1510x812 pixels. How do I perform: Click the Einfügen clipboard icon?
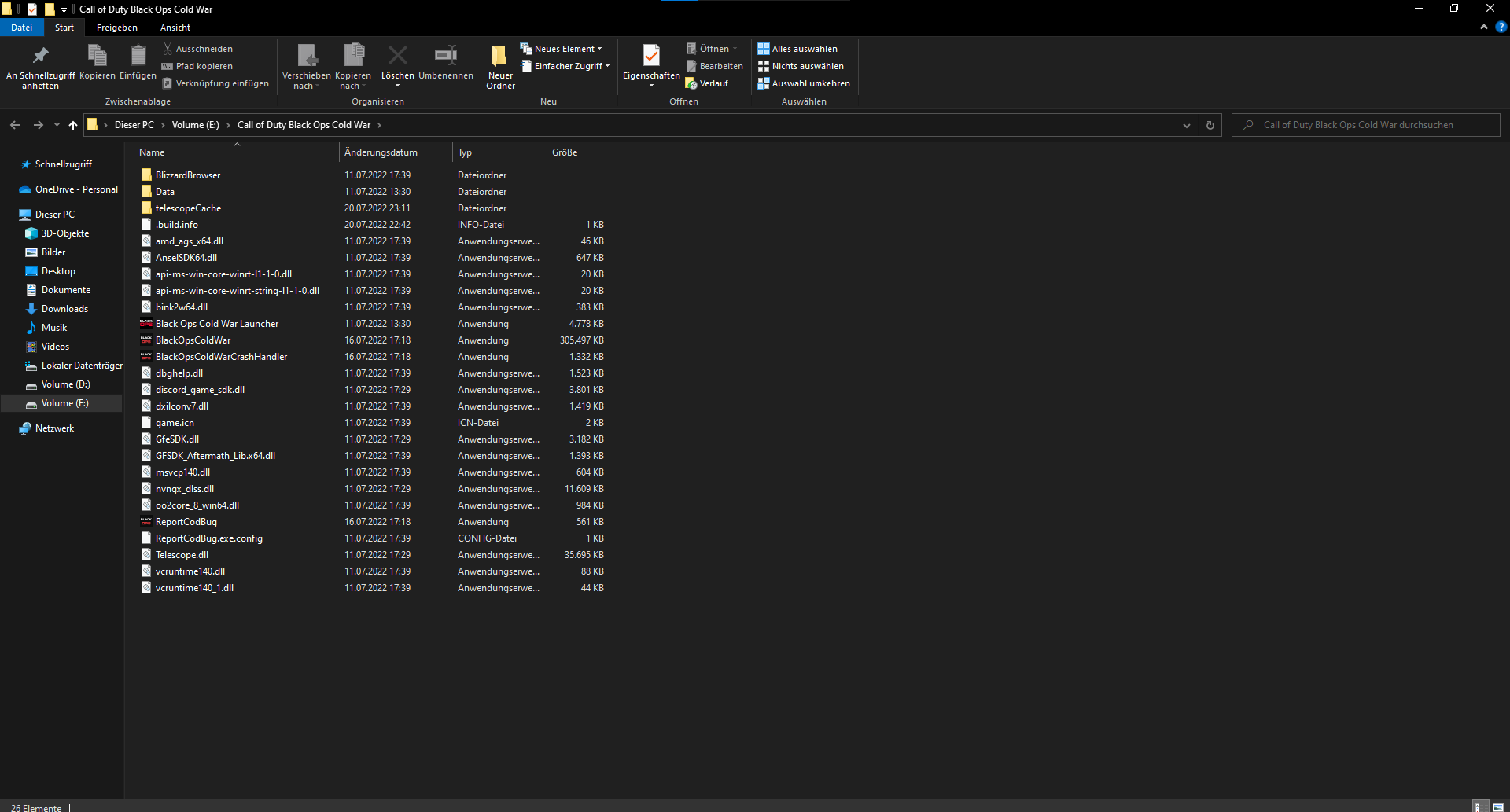tap(138, 62)
